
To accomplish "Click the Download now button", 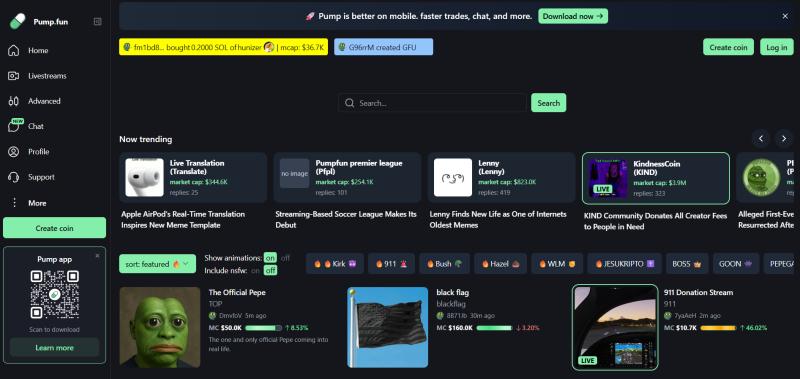I will pos(573,16).
